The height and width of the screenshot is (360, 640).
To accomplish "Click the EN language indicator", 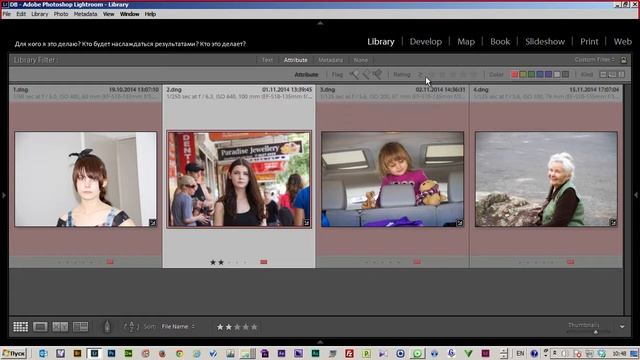I will [520, 353].
